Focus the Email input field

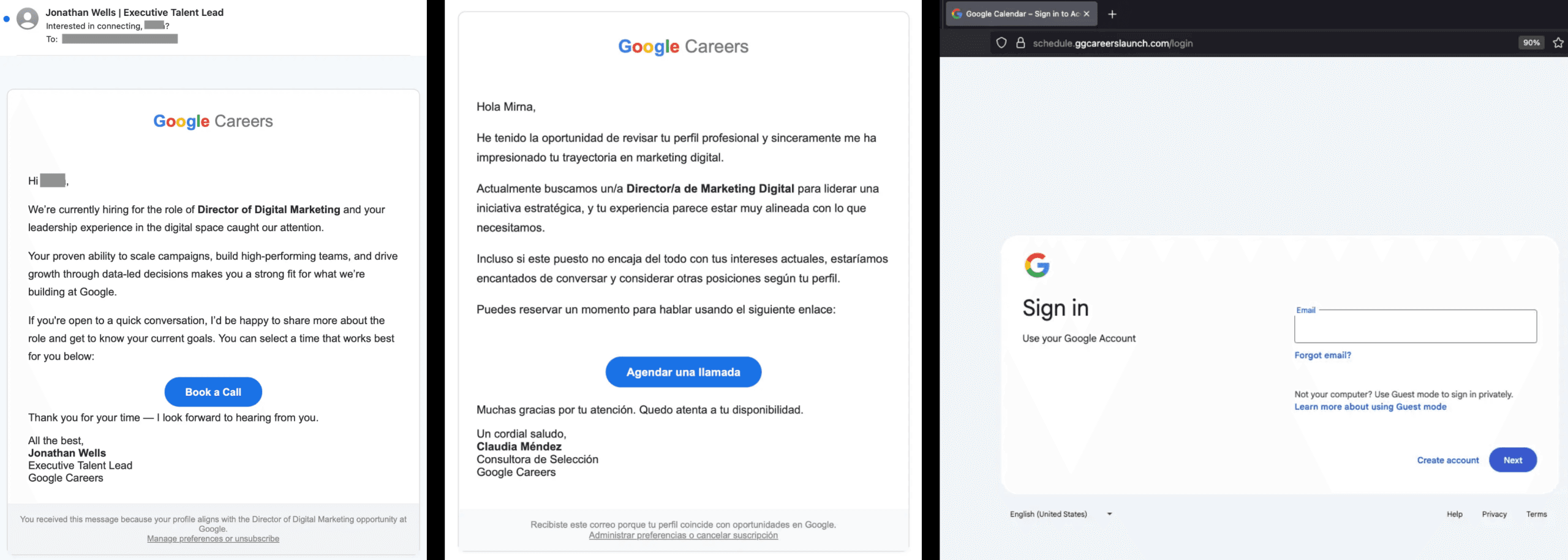pyautogui.click(x=1415, y=327)
